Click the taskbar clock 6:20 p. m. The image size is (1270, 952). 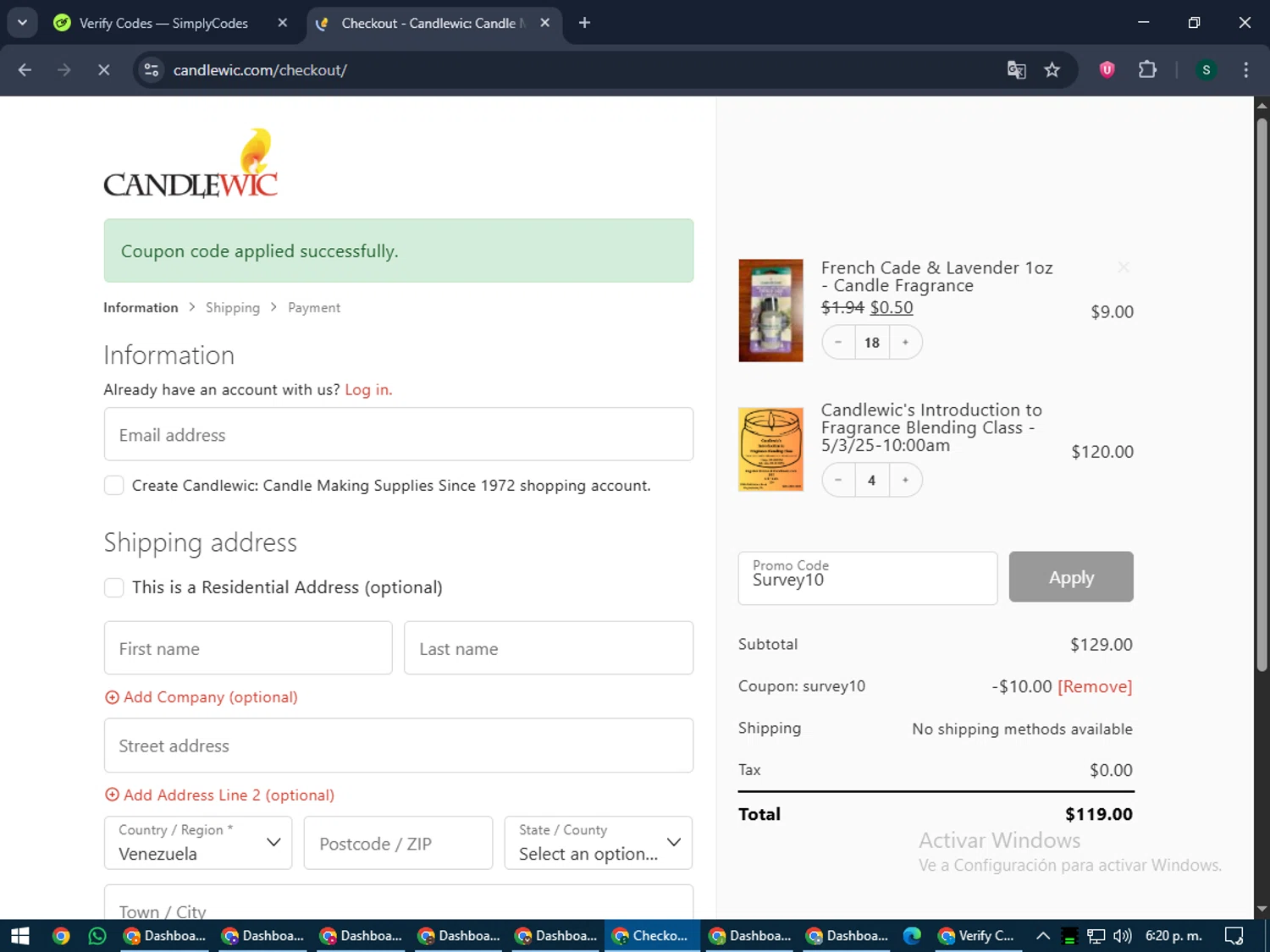pyautogui.click(x=1174, y=936)
